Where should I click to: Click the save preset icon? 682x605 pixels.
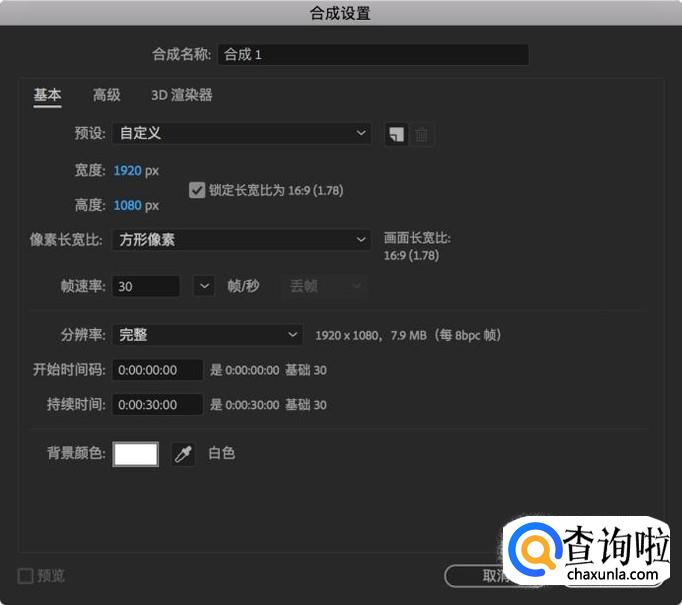(x=396, y=134)
